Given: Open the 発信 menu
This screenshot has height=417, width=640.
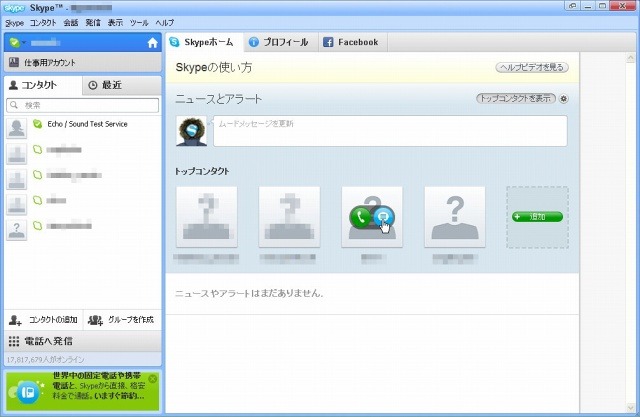Looking at the screenshot, I should pos(93,23).
